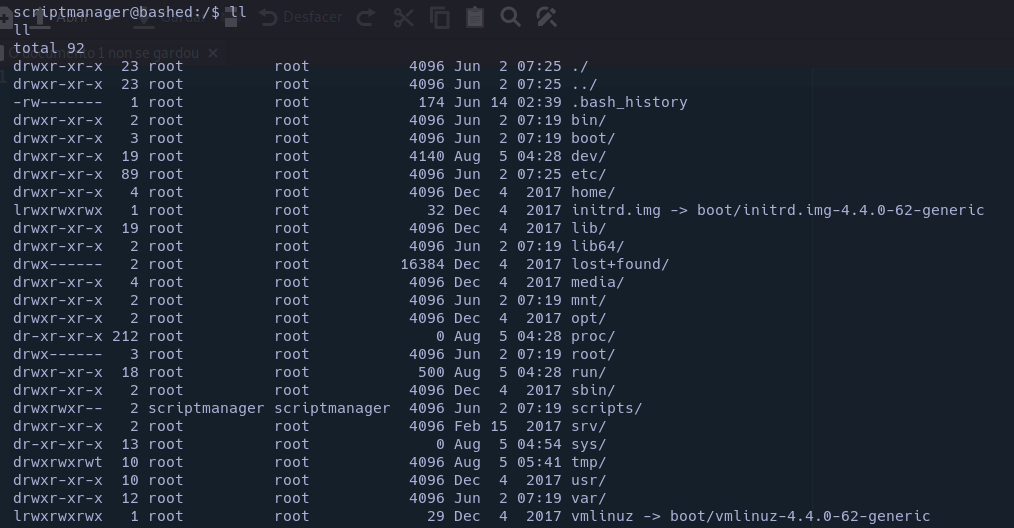The width and height of the screenshot is (1014, 528).
Task: Click the 'opt/' directory name
Action: [588, 319]
